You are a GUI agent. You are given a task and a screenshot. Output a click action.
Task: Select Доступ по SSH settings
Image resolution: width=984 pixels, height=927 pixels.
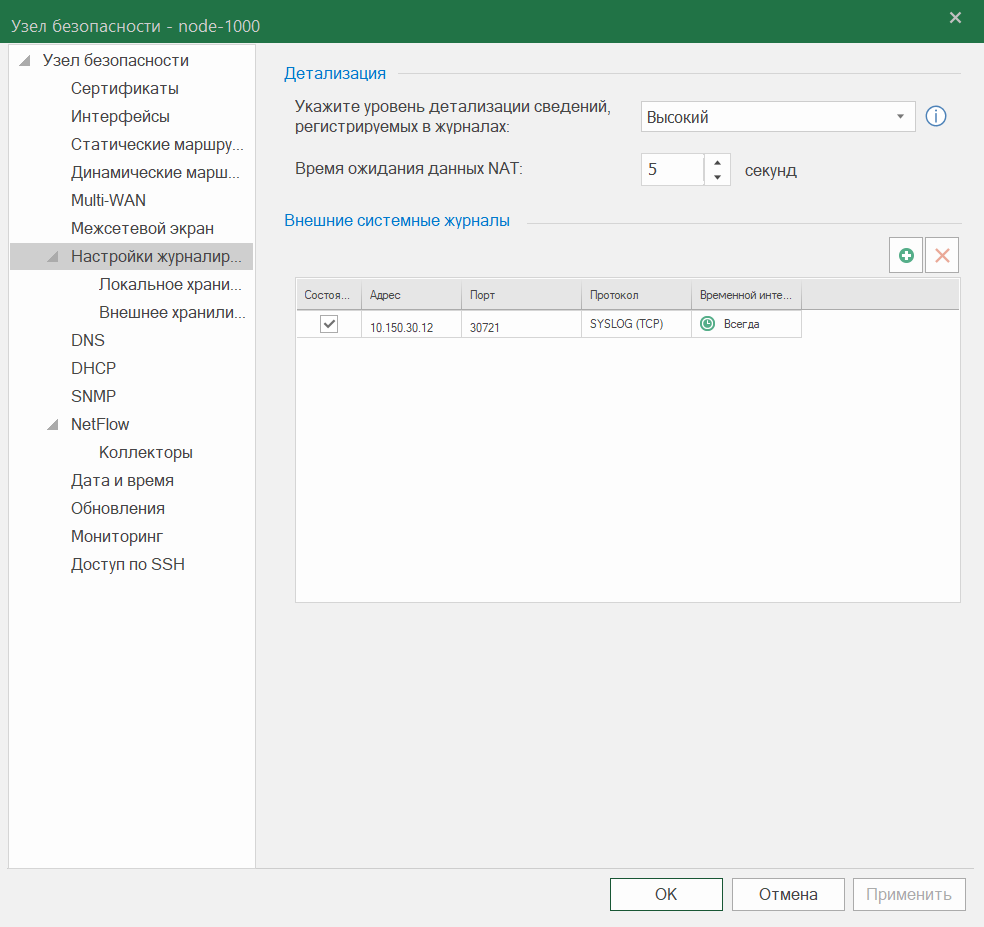pyautogui.click(x=126, y=564)
